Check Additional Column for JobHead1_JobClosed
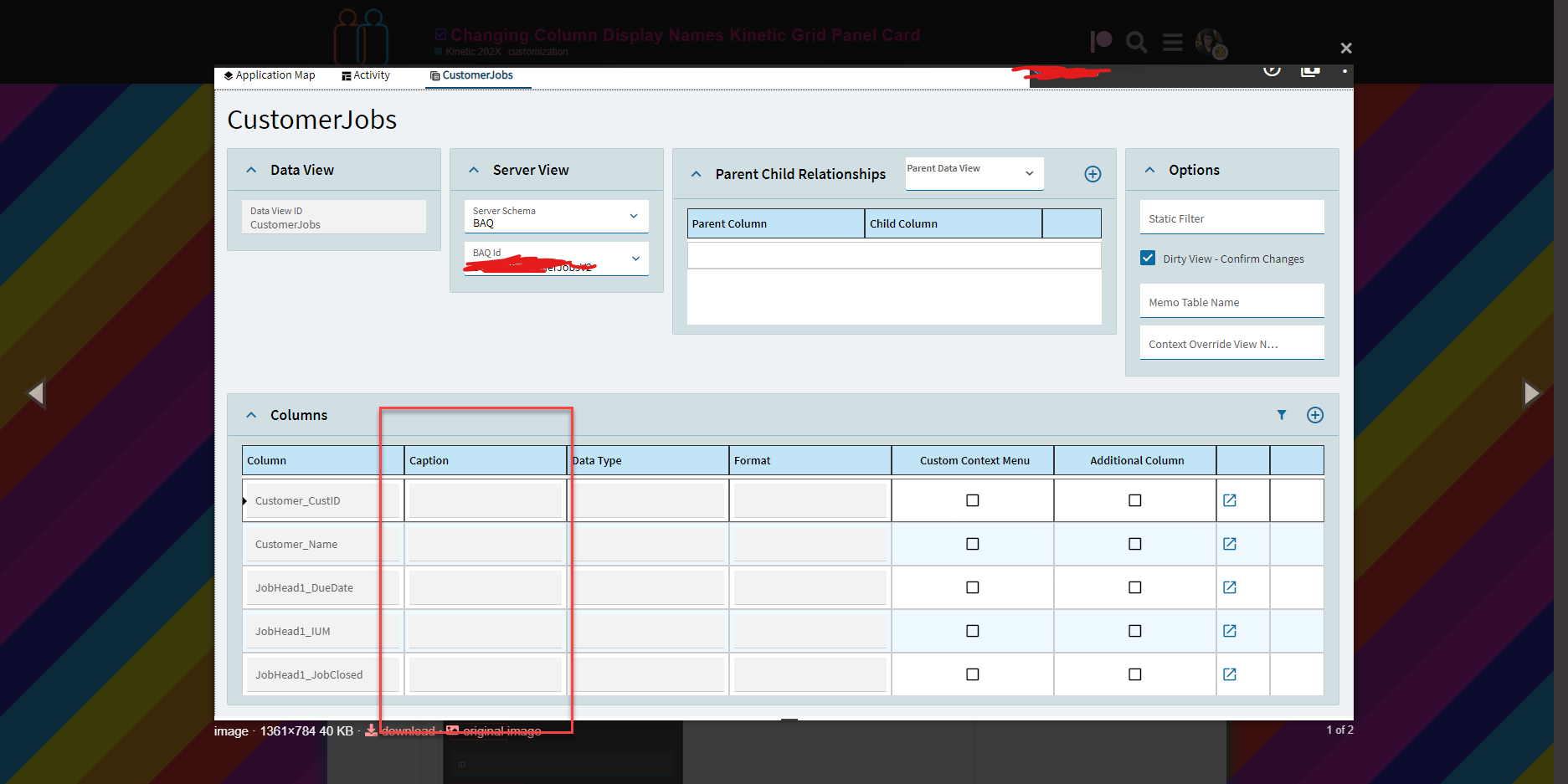 (x=1135, y=674)
